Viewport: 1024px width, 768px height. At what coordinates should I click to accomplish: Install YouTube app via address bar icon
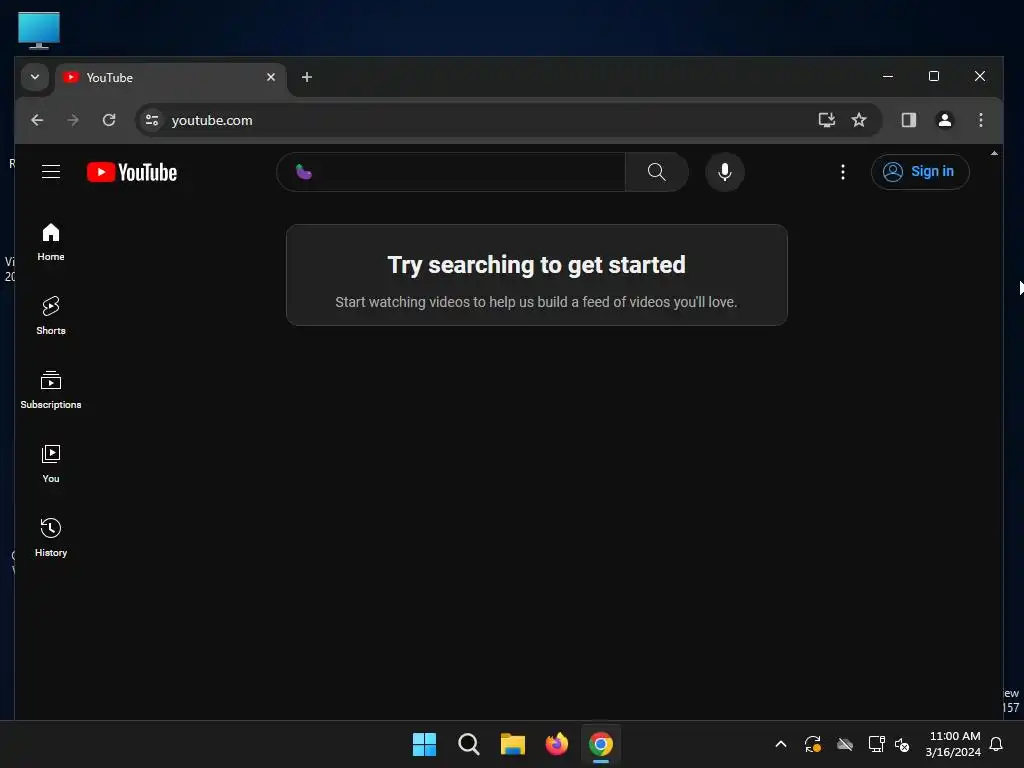(x=827, y=120)
